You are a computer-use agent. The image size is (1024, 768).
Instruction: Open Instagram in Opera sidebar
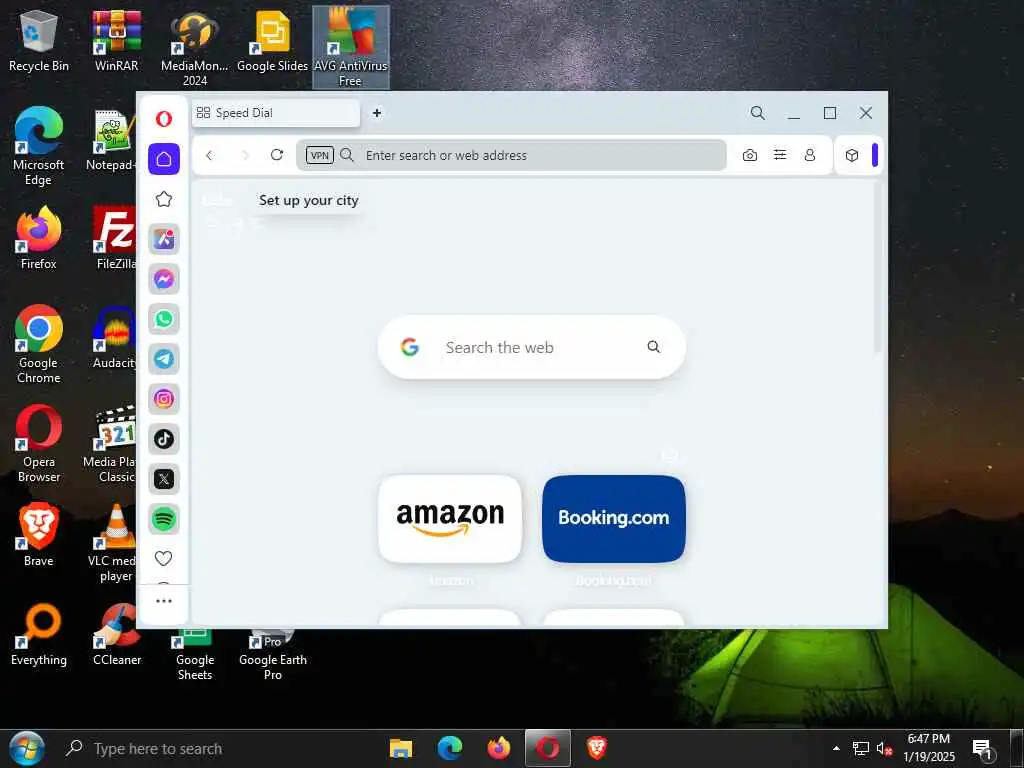pyautogui.click(x=164, y=398)
